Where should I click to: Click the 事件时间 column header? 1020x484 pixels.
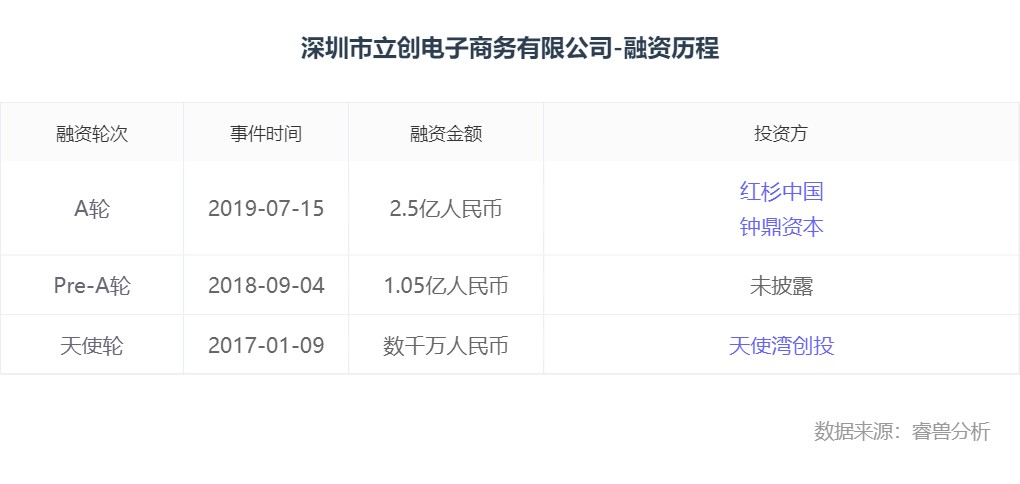pyautogui.click(x=266, y=133)
